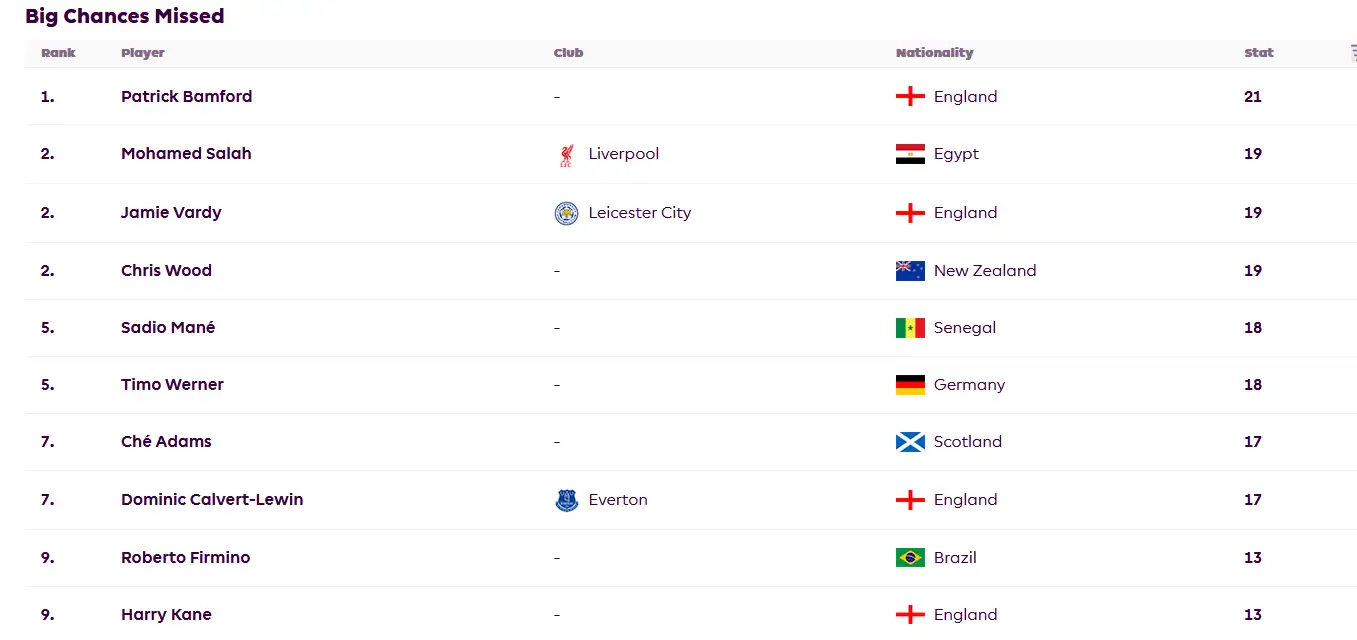
Task: Click the Stat column header
Action: tap(1258, 53)
